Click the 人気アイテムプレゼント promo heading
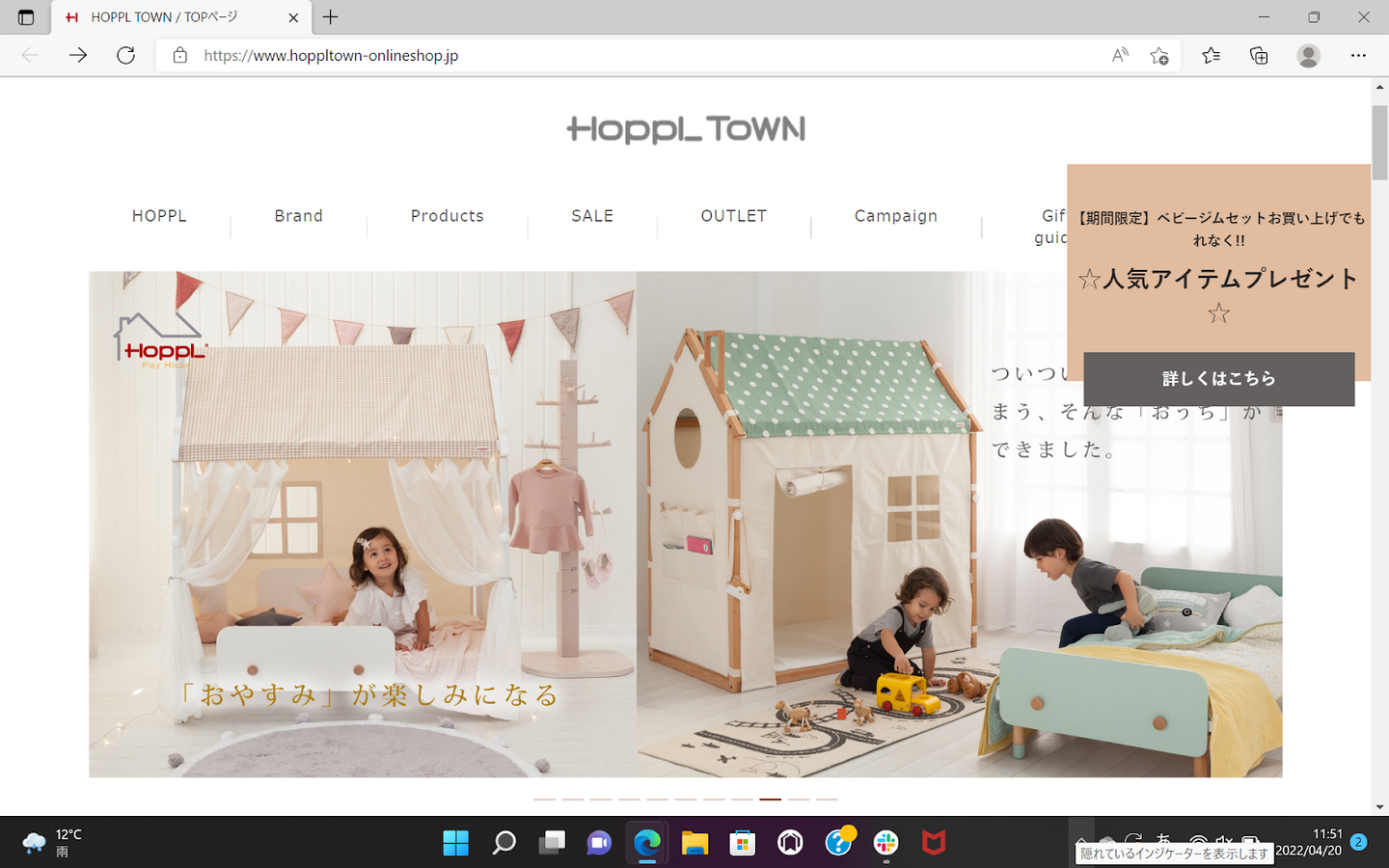This screenshot has height=868, width=1389. tap(1219, 294)
